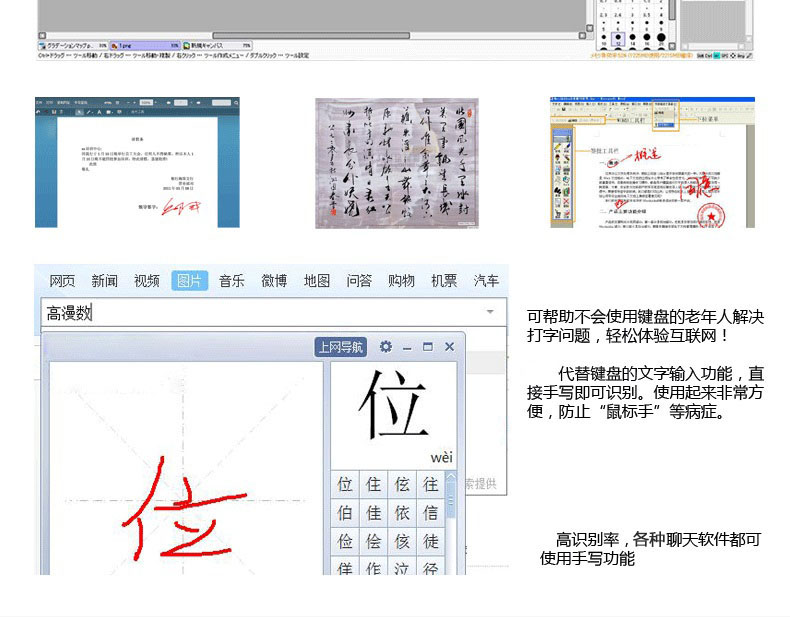Open the signed document thumbnail on left
Screen dimensions: 790x617
(x=137, y=163)
